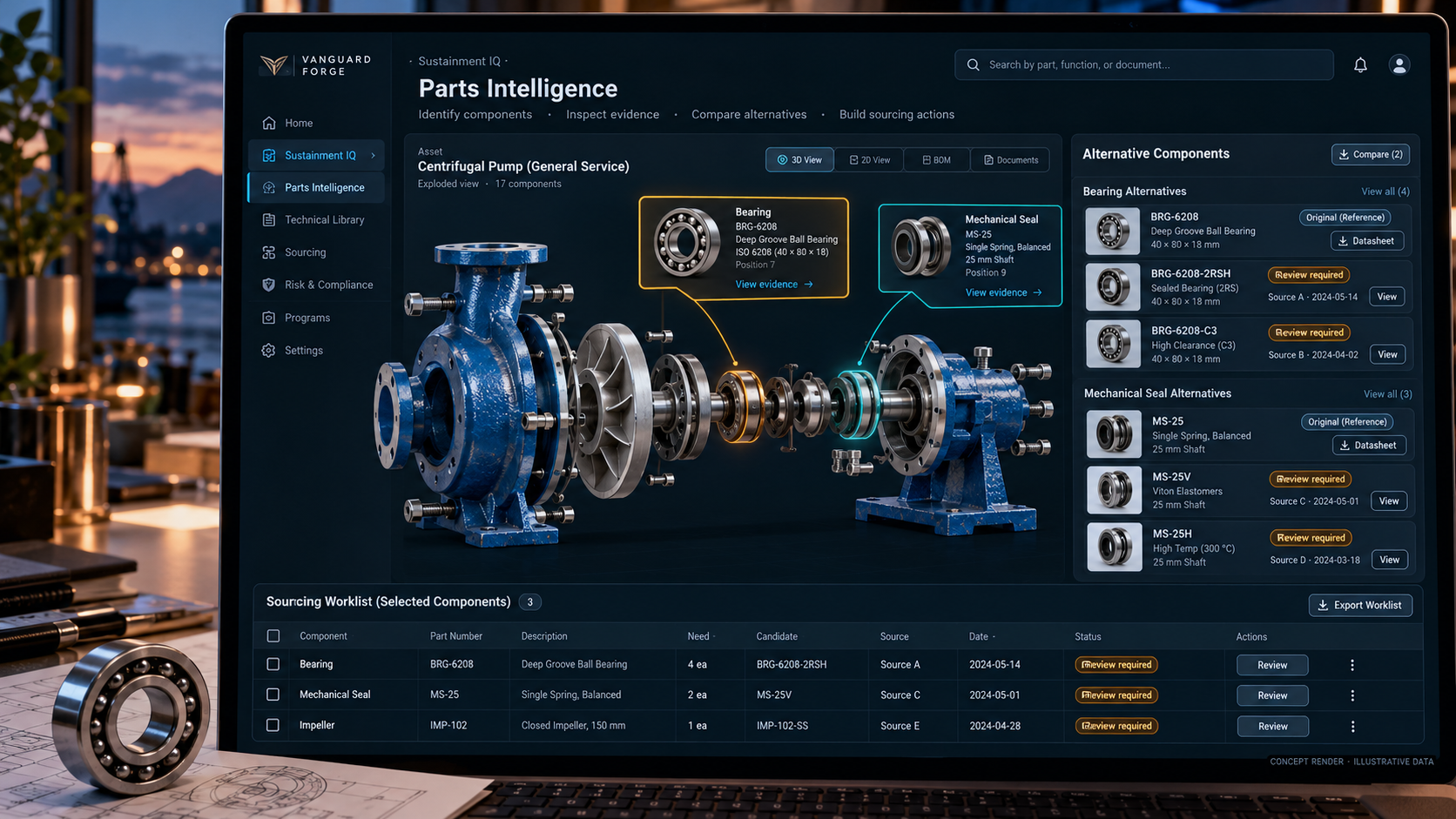The height and width of the screenshot is (819, 1456).
Task: Select Parts Intelligence in the sidebar
Action: pyautogui.click(x=317, y=187)
